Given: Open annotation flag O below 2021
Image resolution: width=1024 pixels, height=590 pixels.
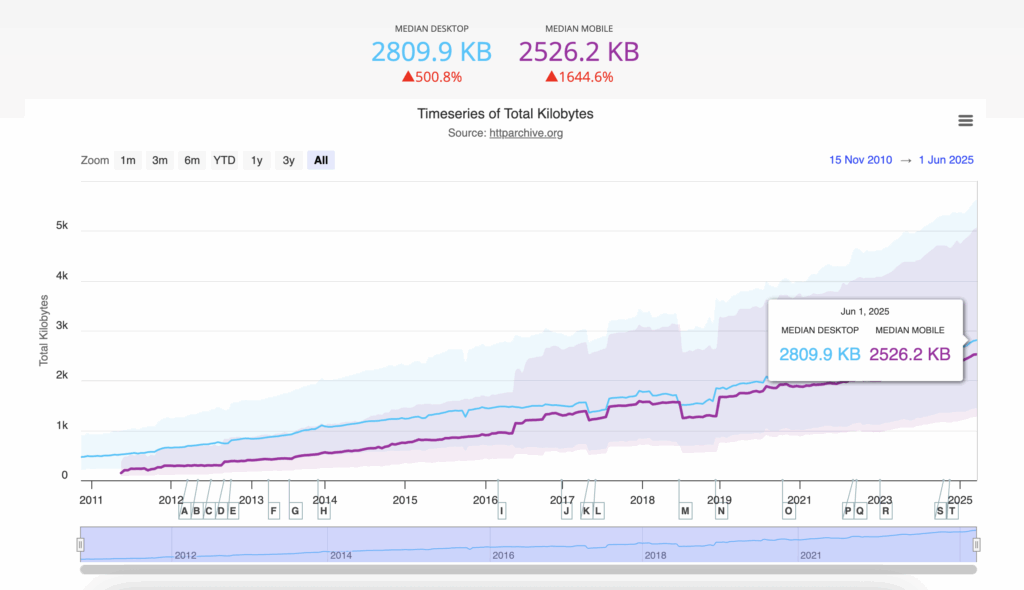Looking at the screenshot, I should (x=789, y=510).
